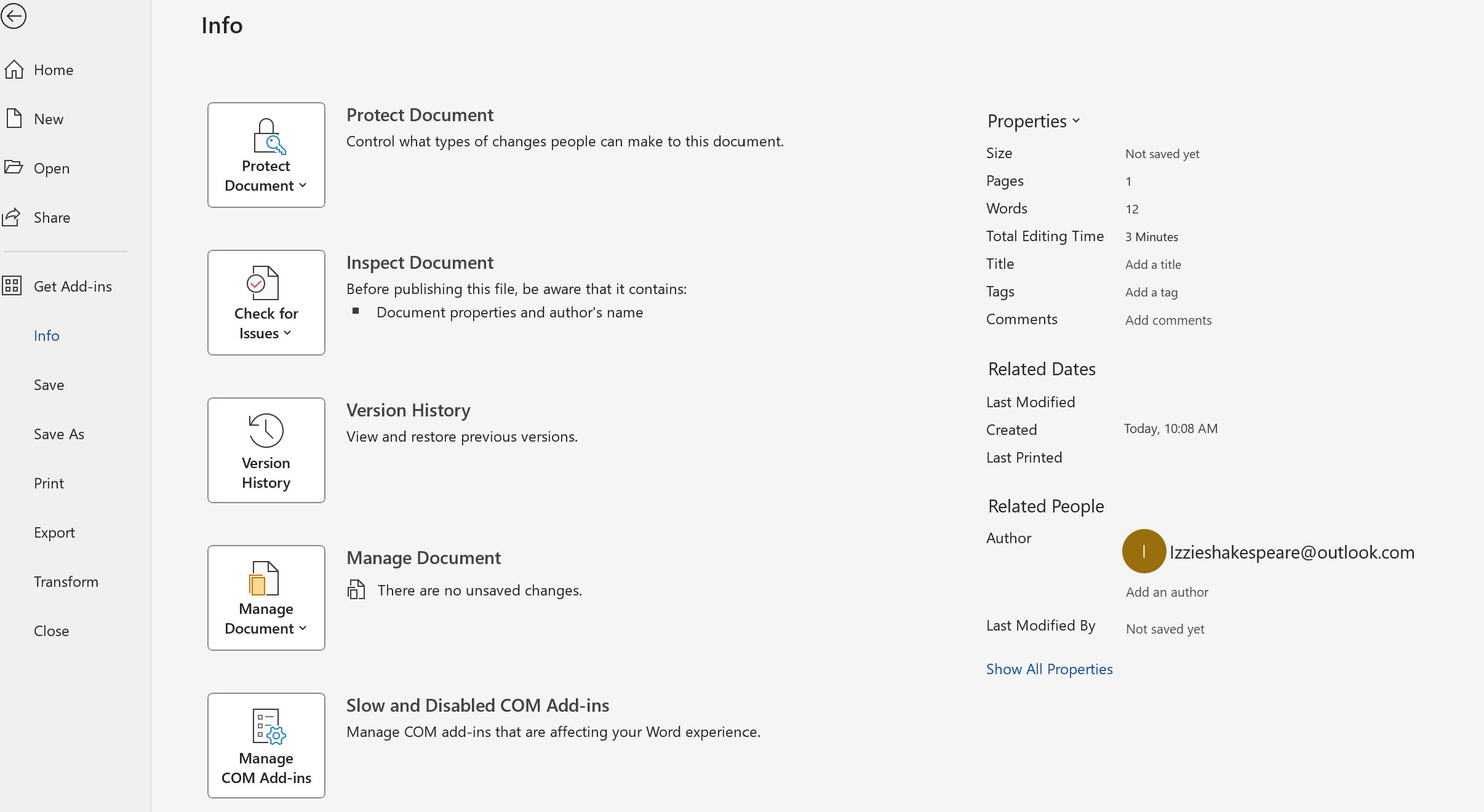
Task: Open the Manage Document dropdown
Action: tap(266, 598)
